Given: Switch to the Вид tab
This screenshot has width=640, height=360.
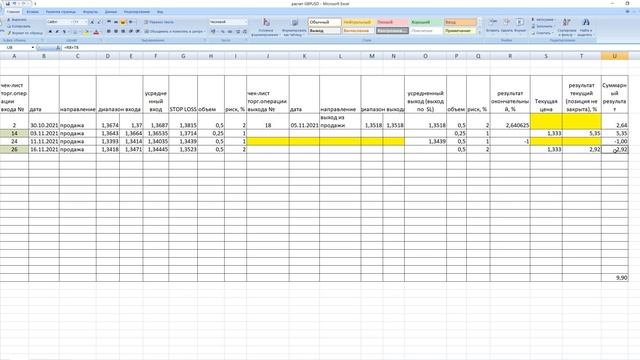Looking at the screenshot, I should tap(160, 12).
